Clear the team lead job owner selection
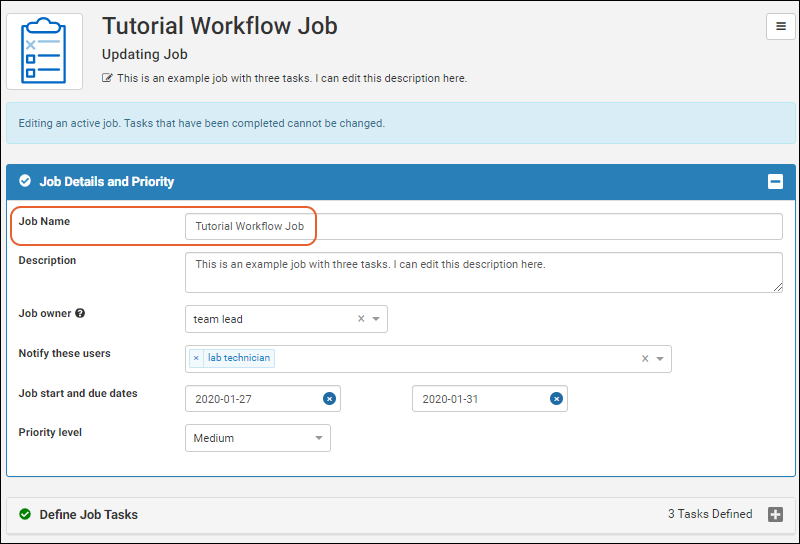This screenshot has height=544, width=800. pyautogui.click(x=361, y=319)
